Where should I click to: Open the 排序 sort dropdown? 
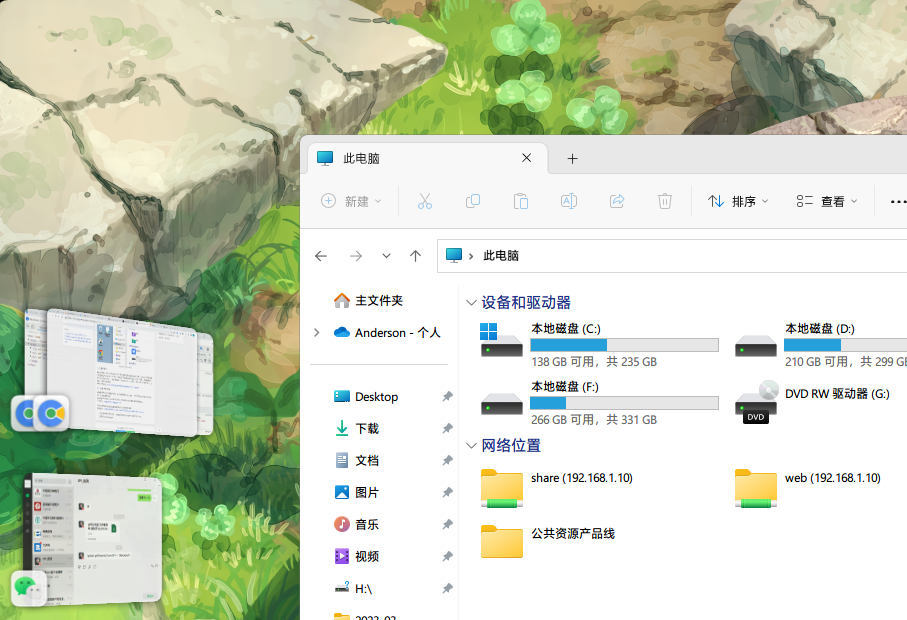coord(738,201)
